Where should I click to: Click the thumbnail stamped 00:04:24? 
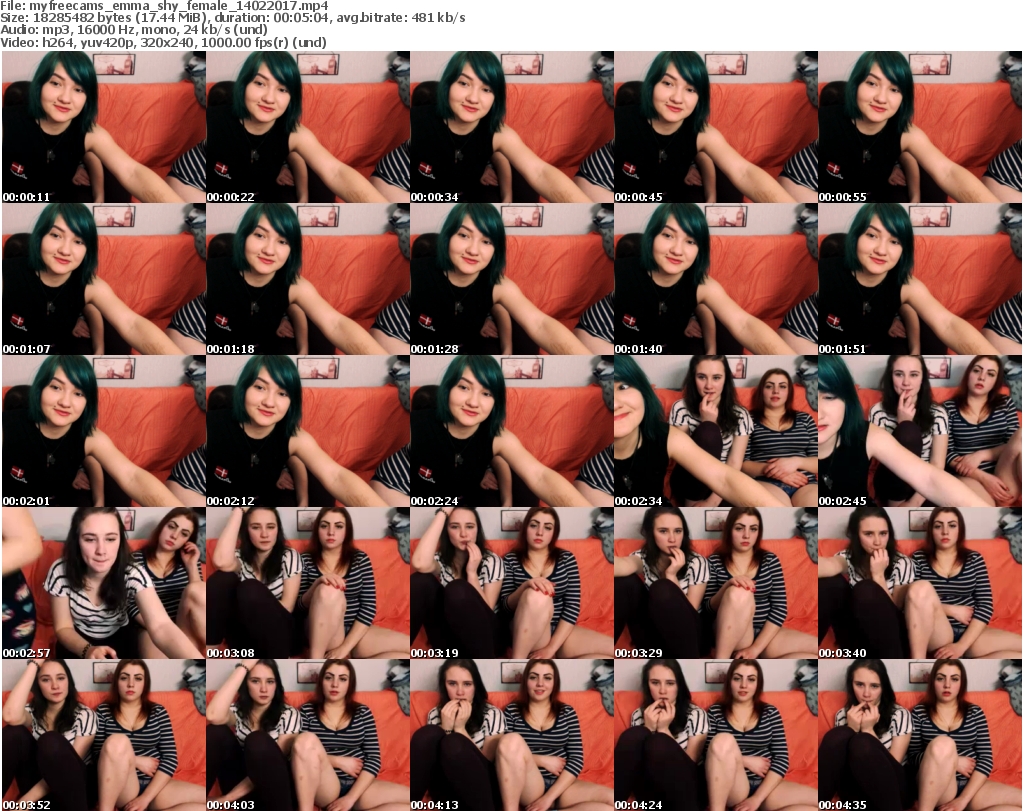point(716,735)
